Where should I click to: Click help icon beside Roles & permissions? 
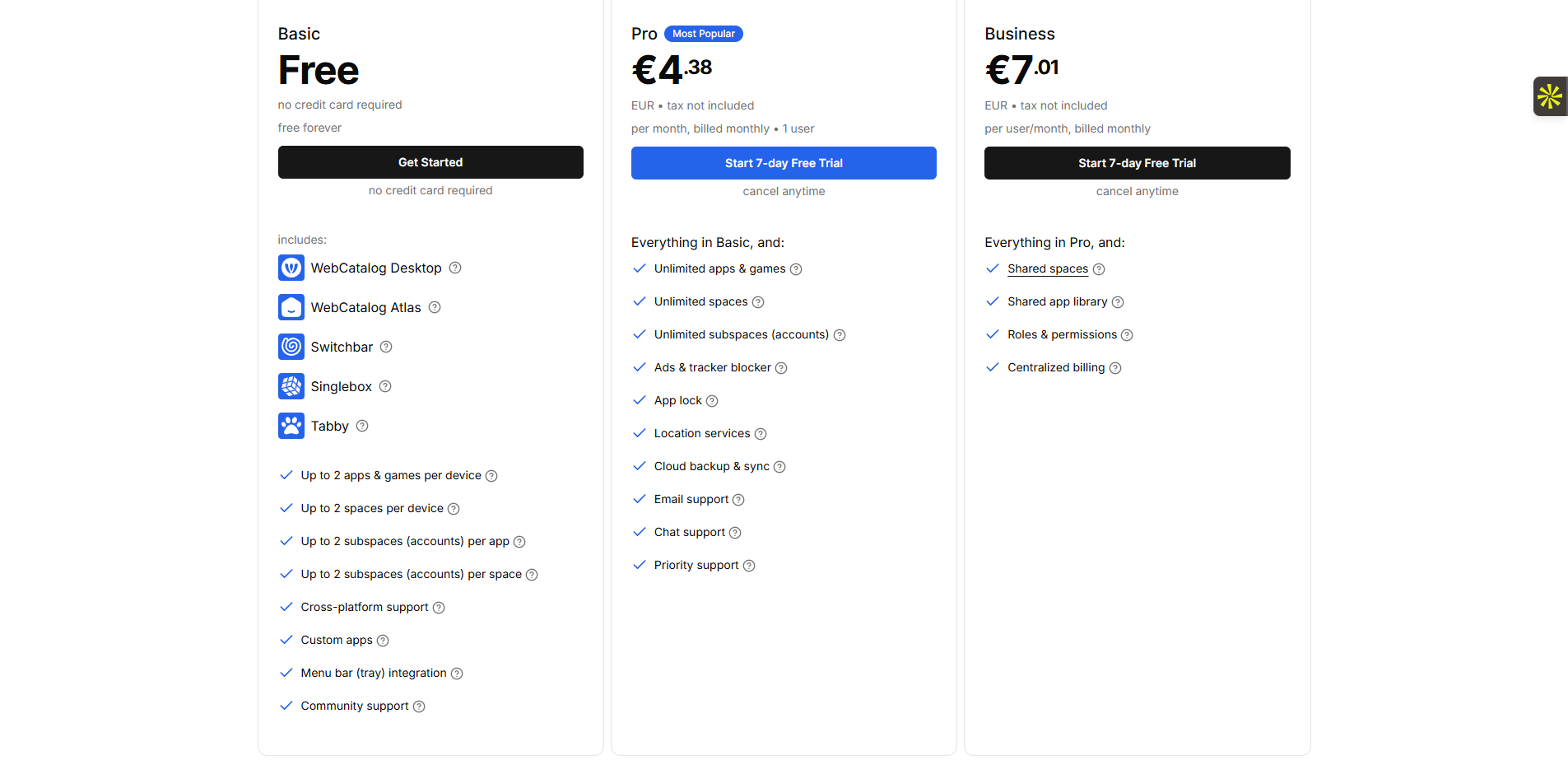pos(1127,335)
